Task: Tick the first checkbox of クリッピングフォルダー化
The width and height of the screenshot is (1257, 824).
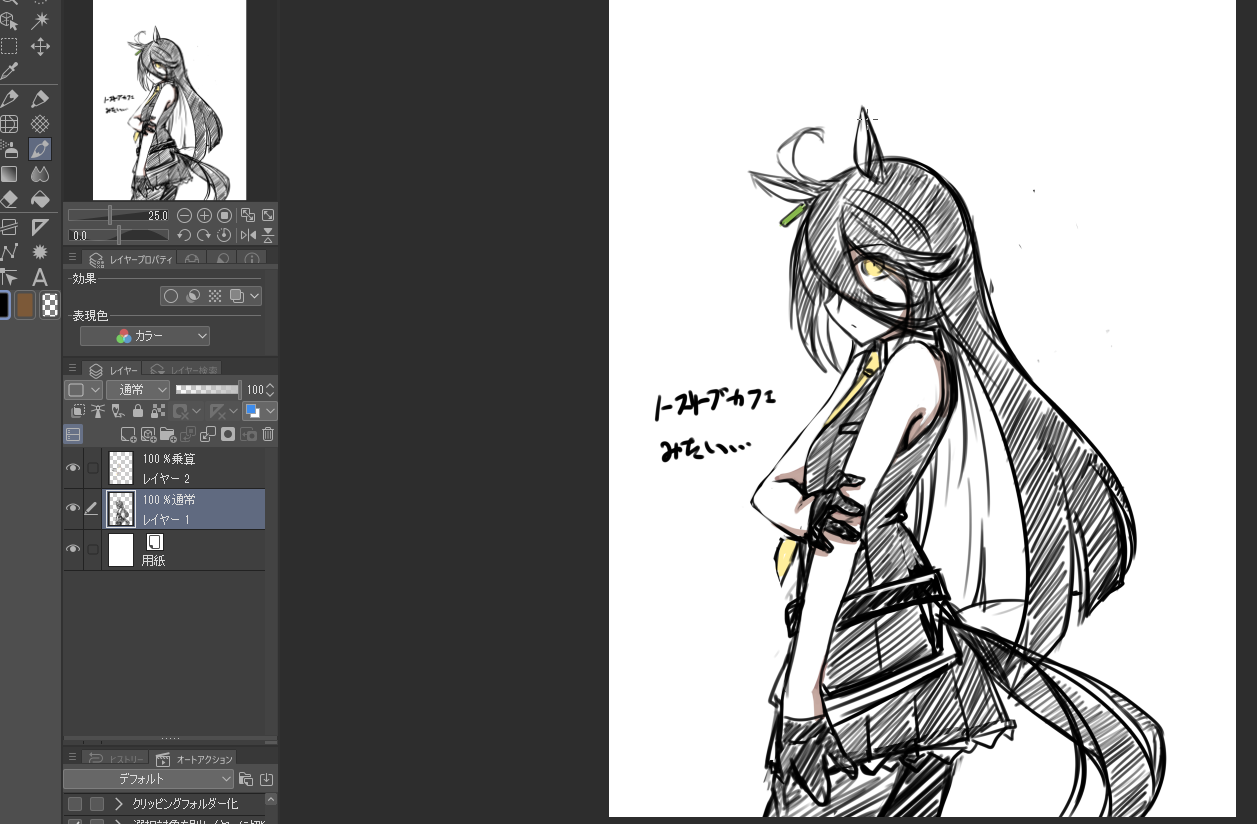Action: [x=75, y=804]
